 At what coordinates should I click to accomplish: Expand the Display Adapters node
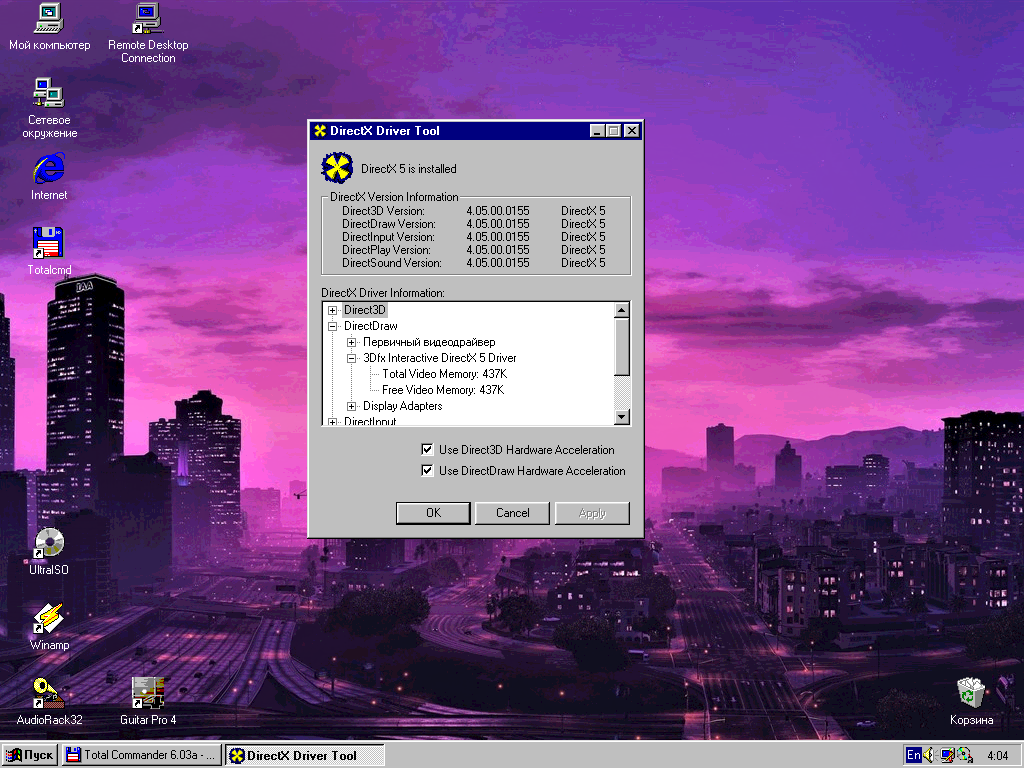pos(350,406)
